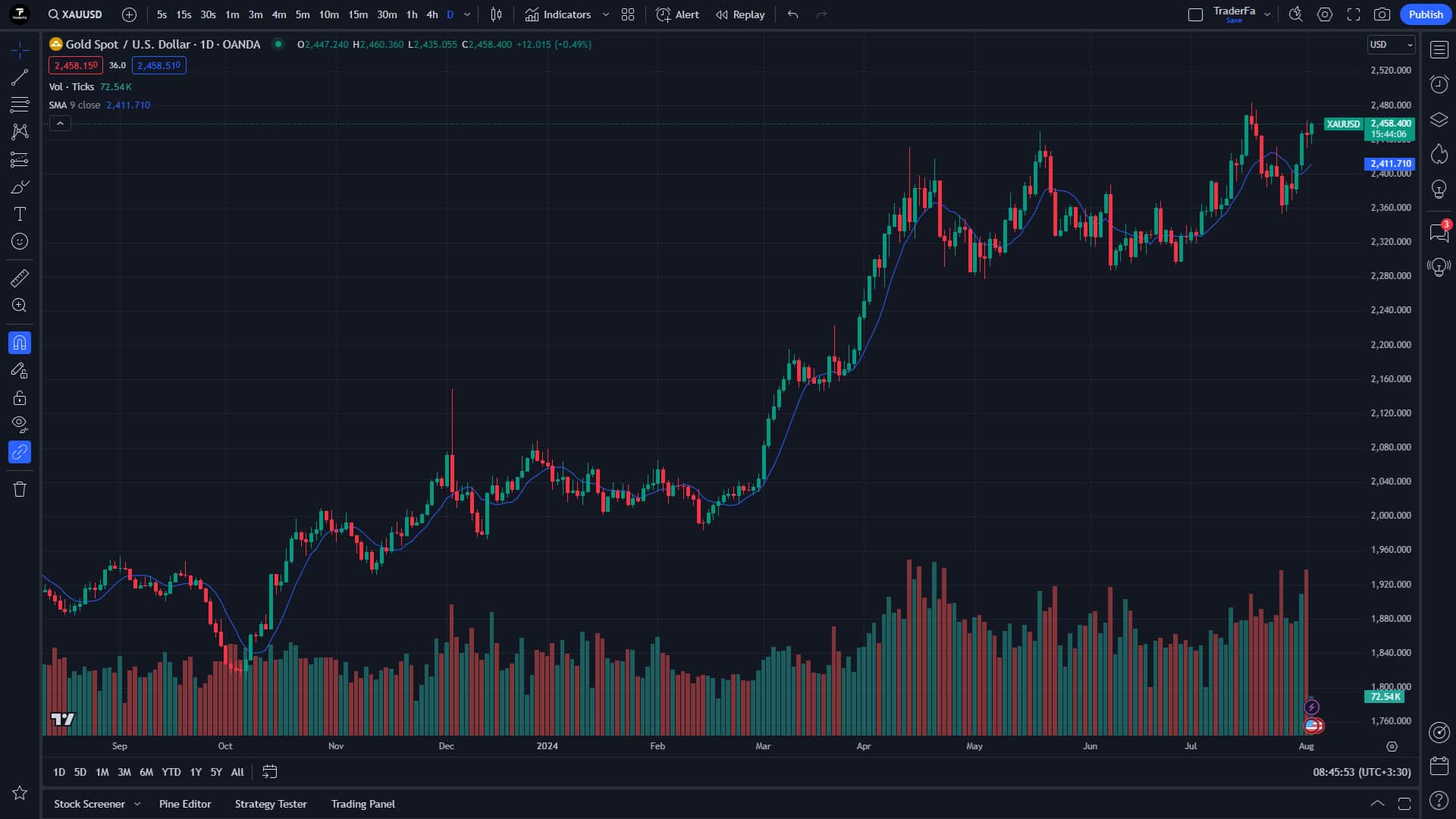Open the go to date calendar
The image size is (1456, 819).
[x=270, y=772]
